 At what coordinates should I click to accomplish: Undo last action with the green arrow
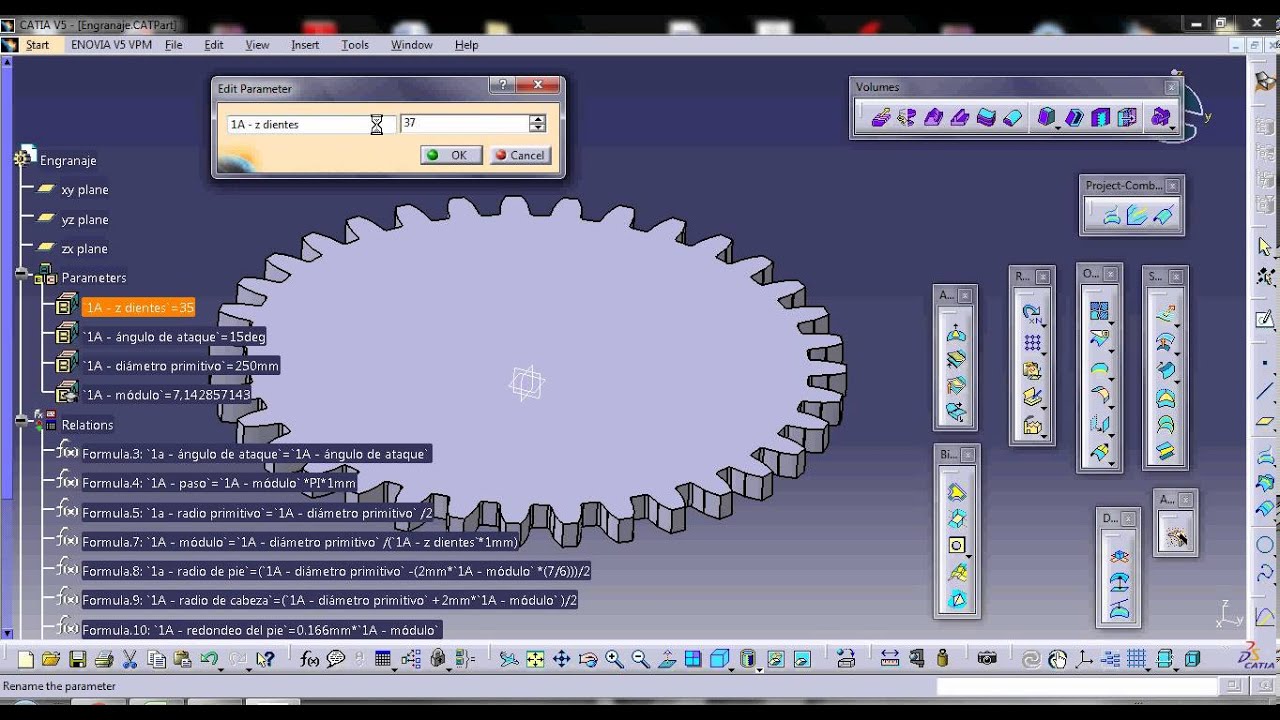click(x=208, y=659)
